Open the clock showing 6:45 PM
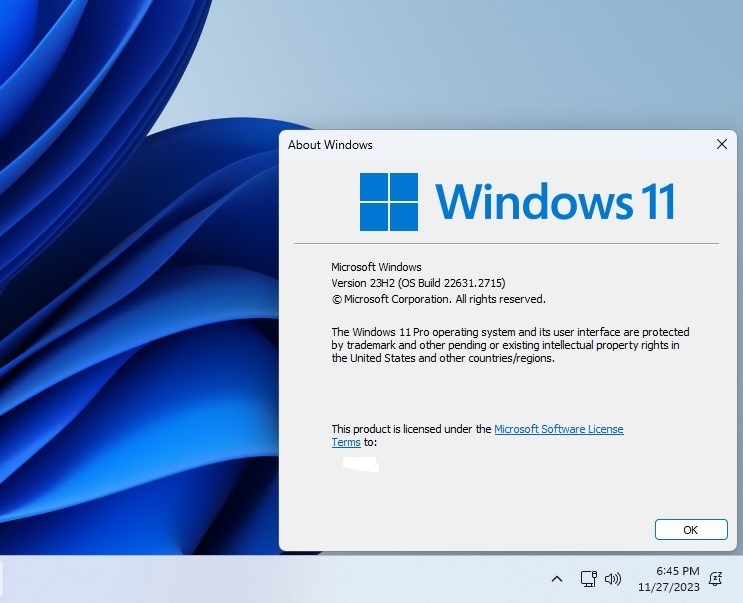The image size is (743, 603). pyautogui.click(x=678, y=571)
